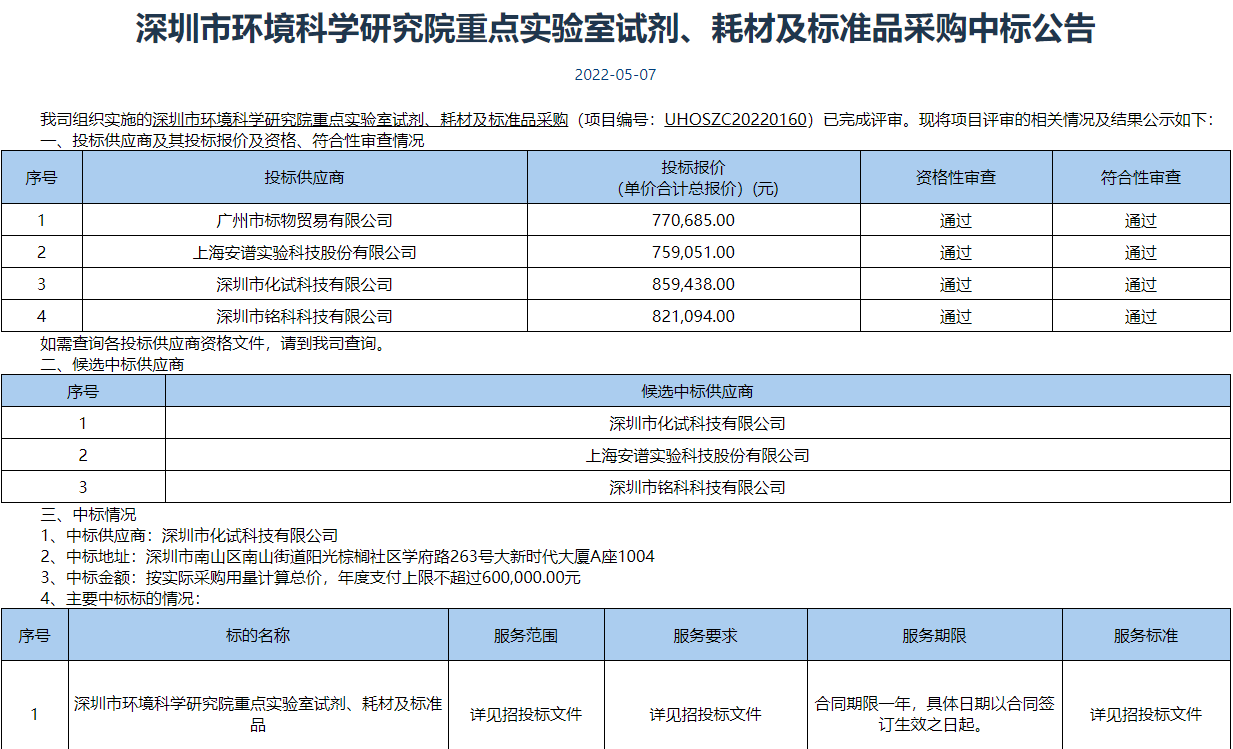
Task: Click 资格性审查 通过 in bidder row 3
Action: [955, 285]
